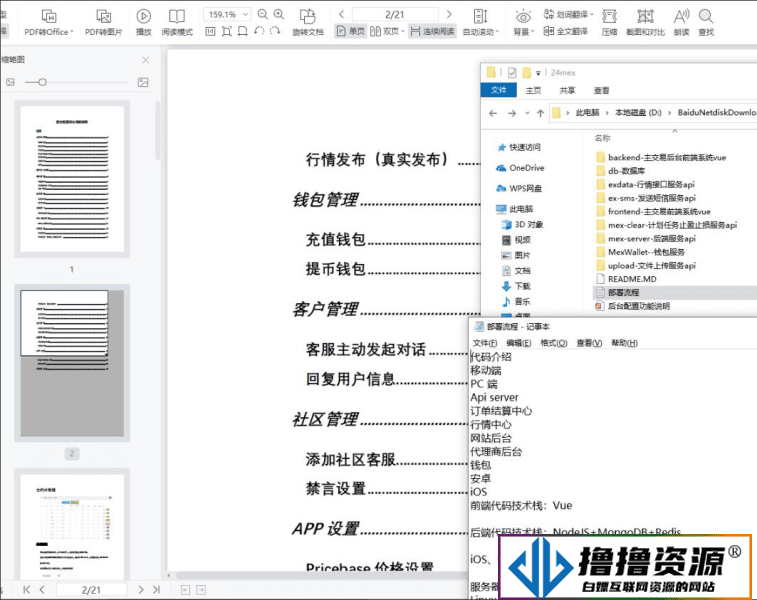Go to the next page in the top toolbar
The width and height of the screenshot is (757, 600).
(449, 14)
